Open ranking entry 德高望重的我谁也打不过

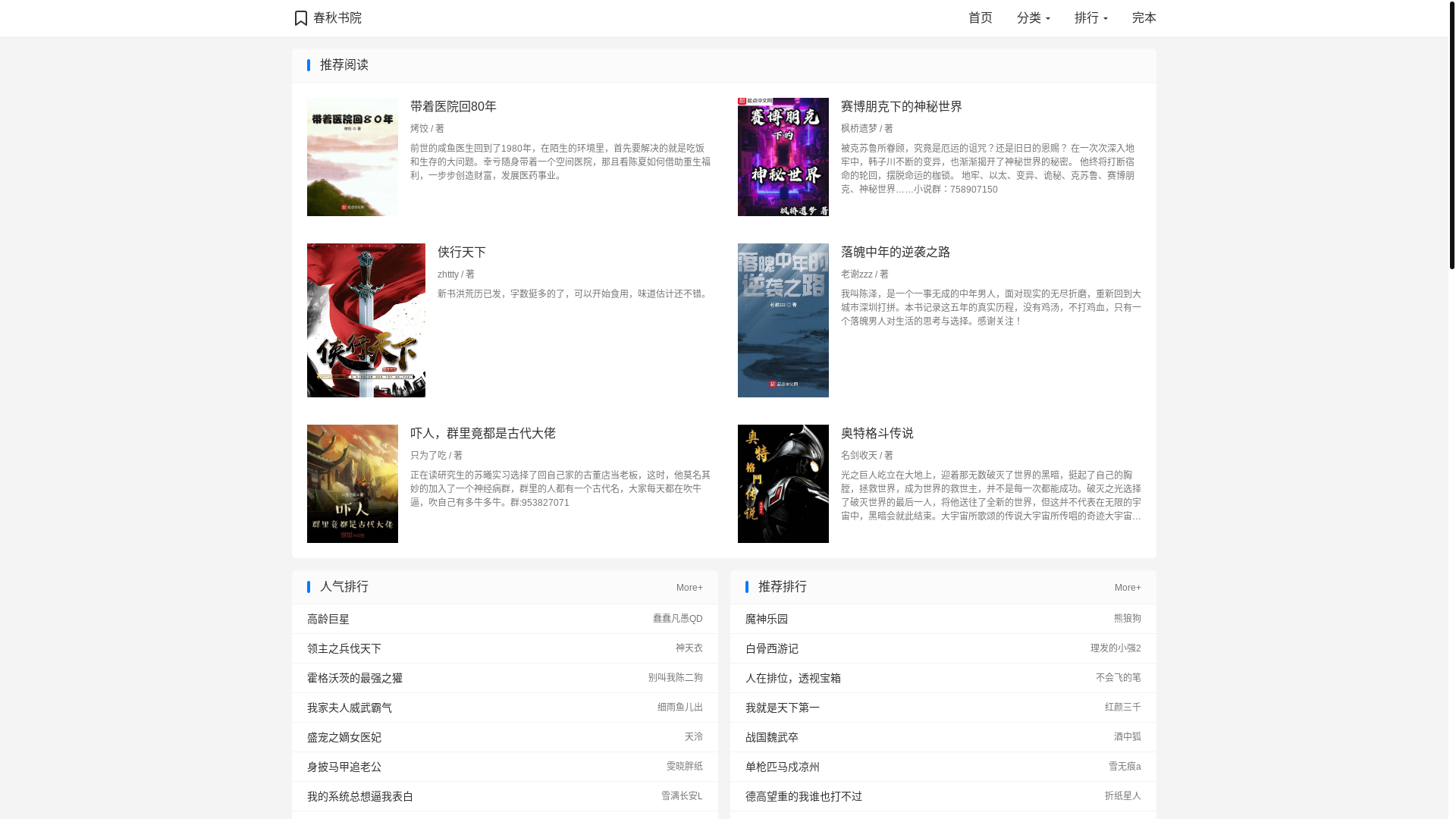point(804,797)
